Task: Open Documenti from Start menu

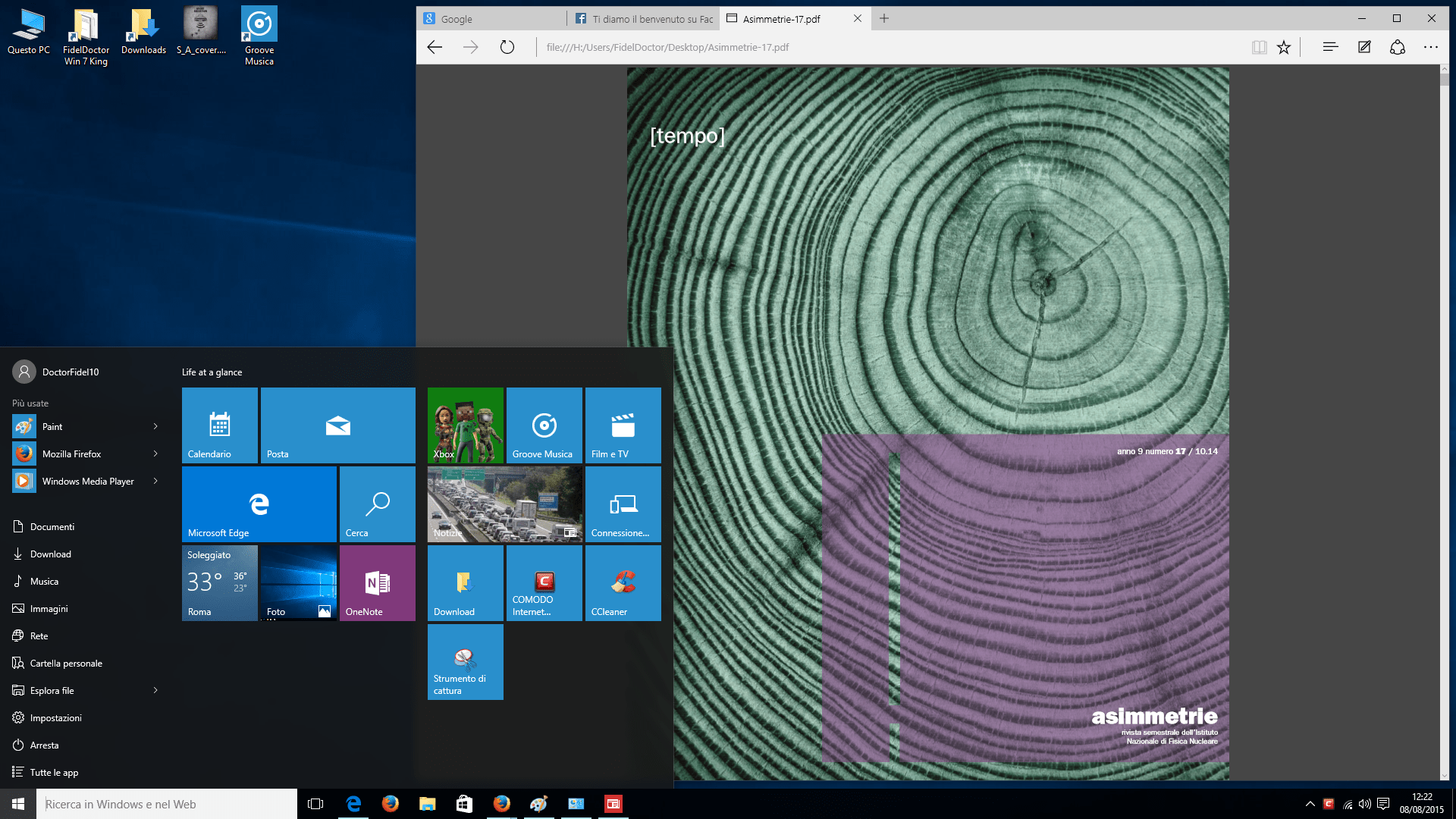Action: coord(44,526)
